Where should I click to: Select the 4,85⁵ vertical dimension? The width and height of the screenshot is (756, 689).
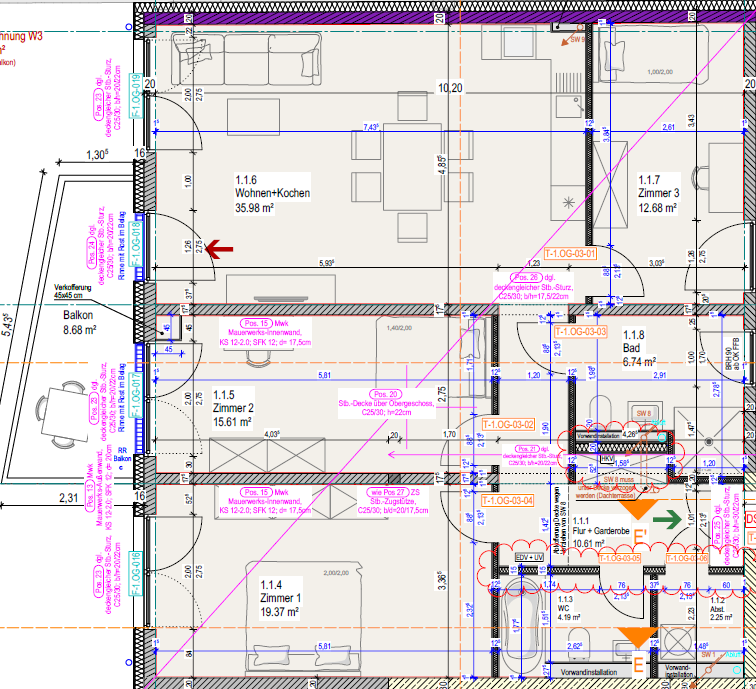(x=442, y=164)
